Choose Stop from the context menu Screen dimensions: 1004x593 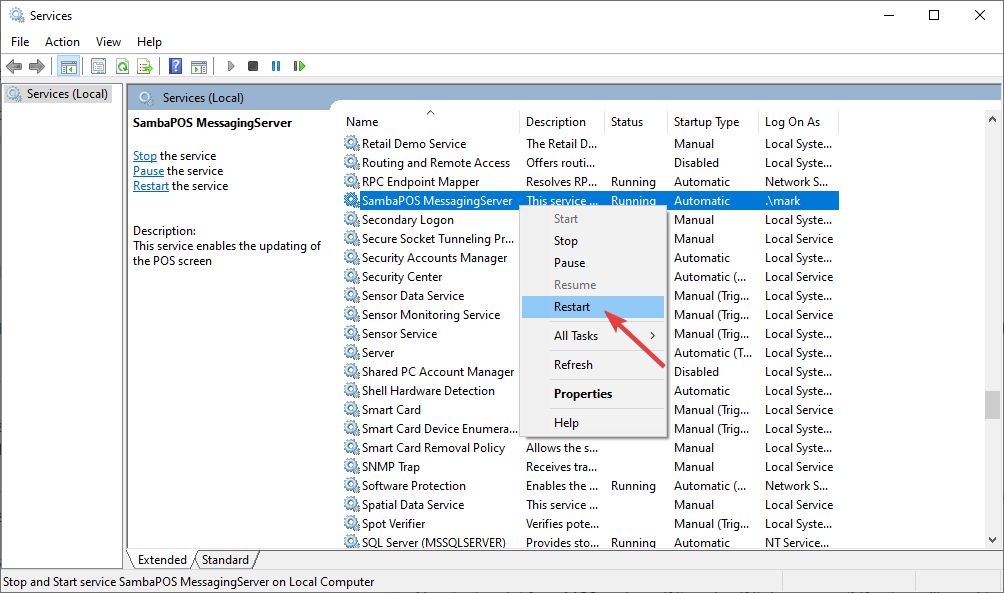point(593,241)
